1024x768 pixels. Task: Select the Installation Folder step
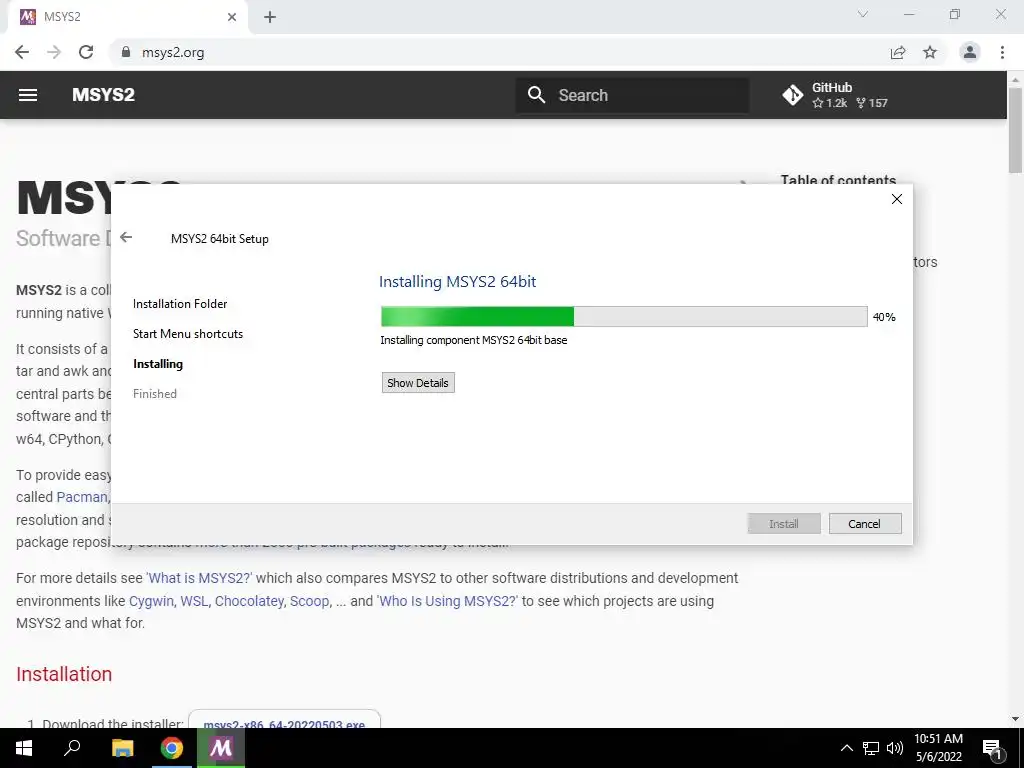[x=180, y=304]
